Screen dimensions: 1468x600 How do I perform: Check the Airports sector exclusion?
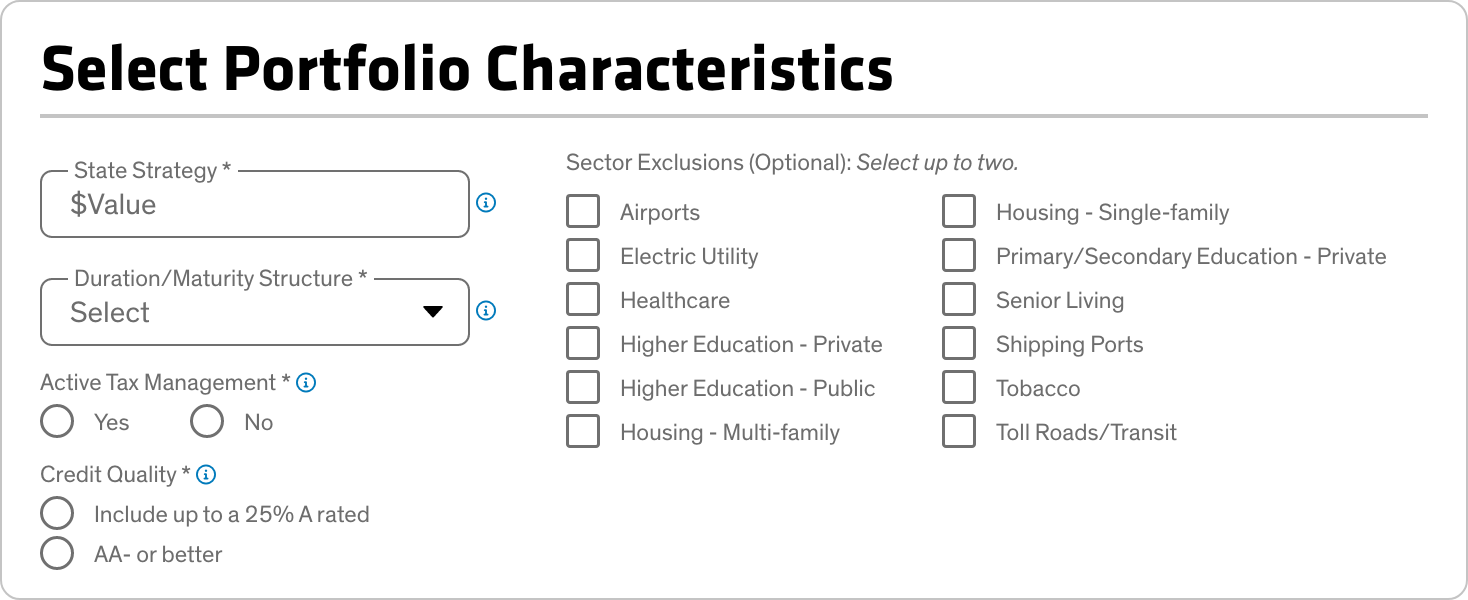pos(583,212)
